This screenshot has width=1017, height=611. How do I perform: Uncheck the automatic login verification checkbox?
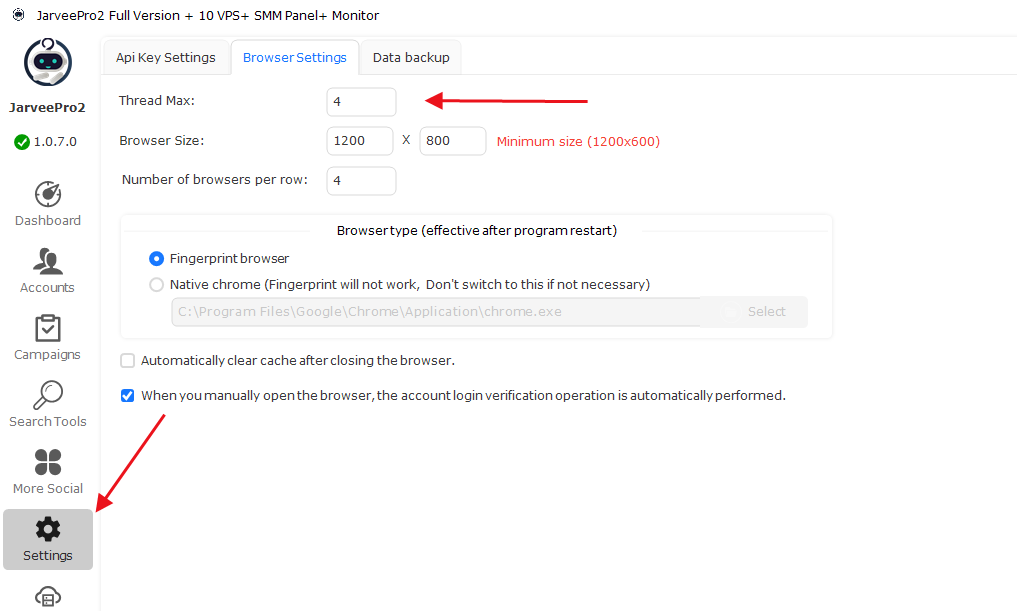point(128,396)
